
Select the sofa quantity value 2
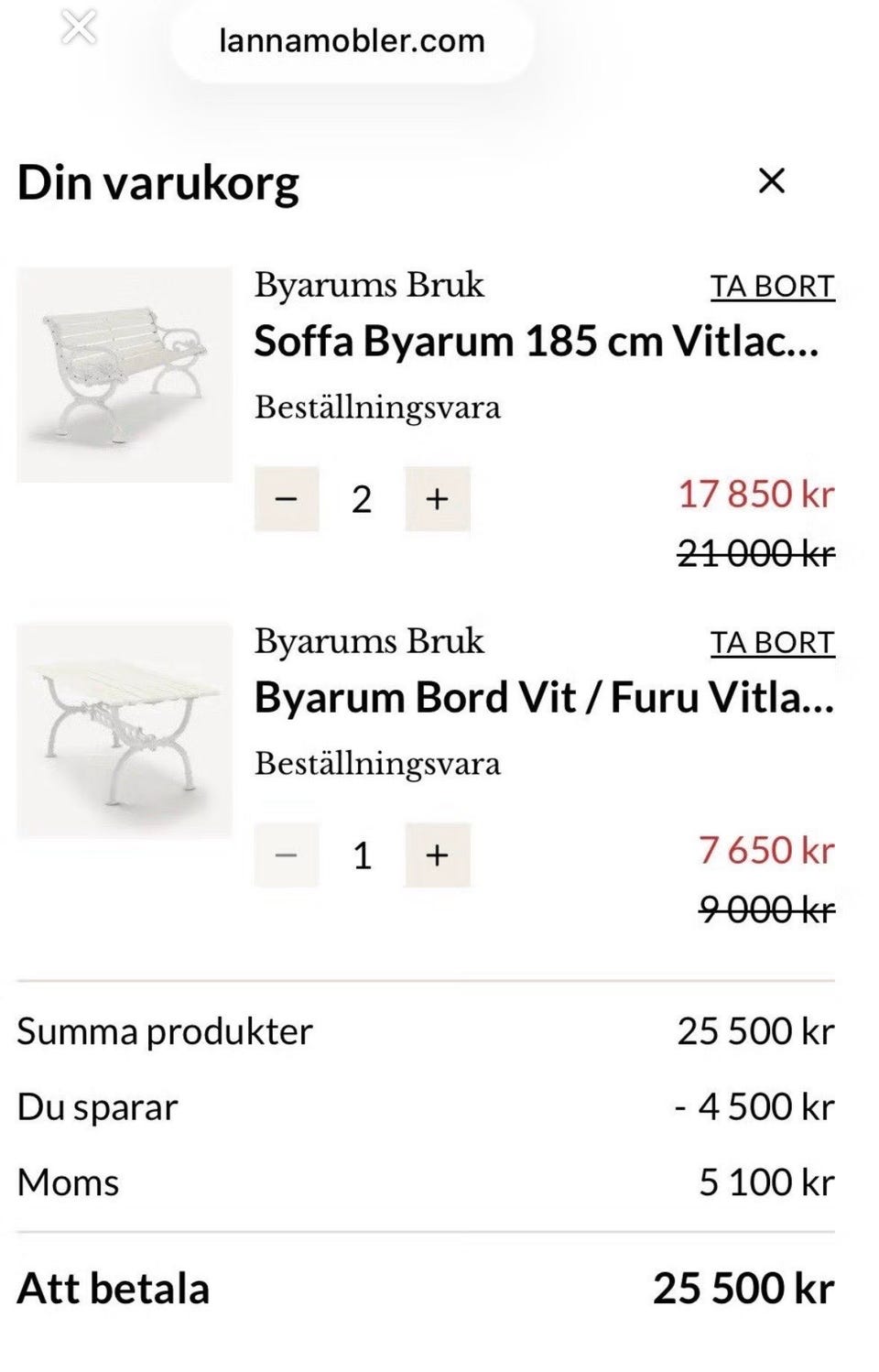(x=362, y=500)
